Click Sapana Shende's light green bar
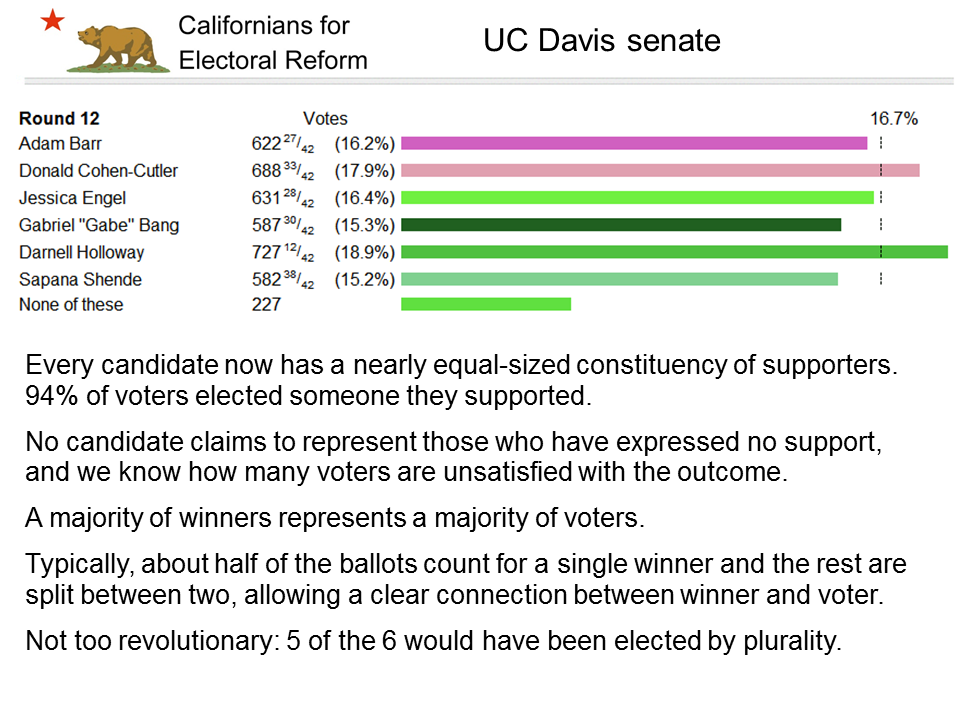This screenshot has width=960, height=720. coord(619,279)
